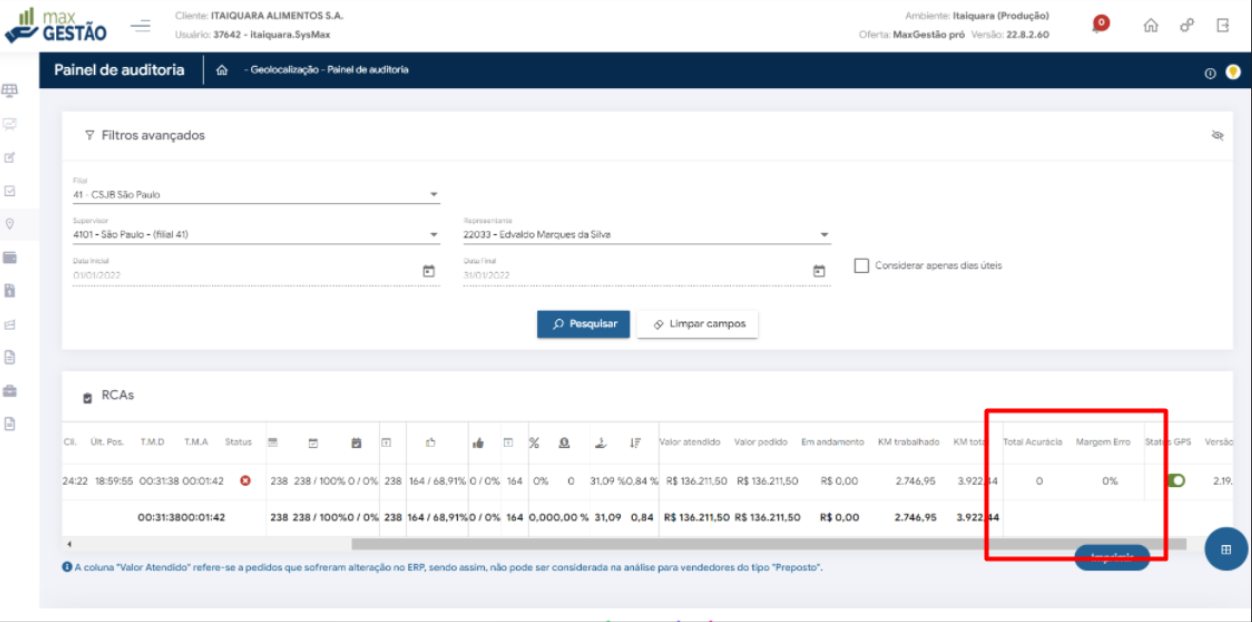Screen dimensions: 1252x622
Task: Click the sort-descending column header icon
Action: pos(635,442)
